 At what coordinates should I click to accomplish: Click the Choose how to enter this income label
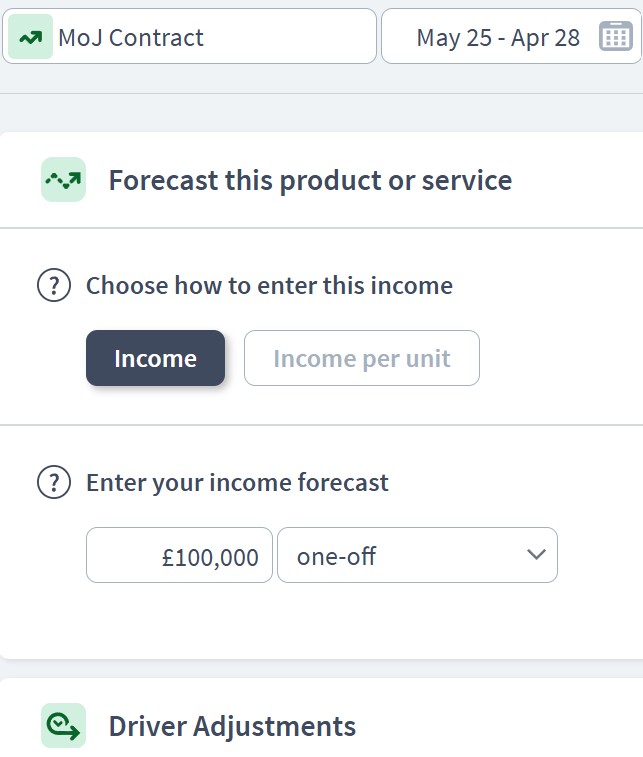[269, 285]
